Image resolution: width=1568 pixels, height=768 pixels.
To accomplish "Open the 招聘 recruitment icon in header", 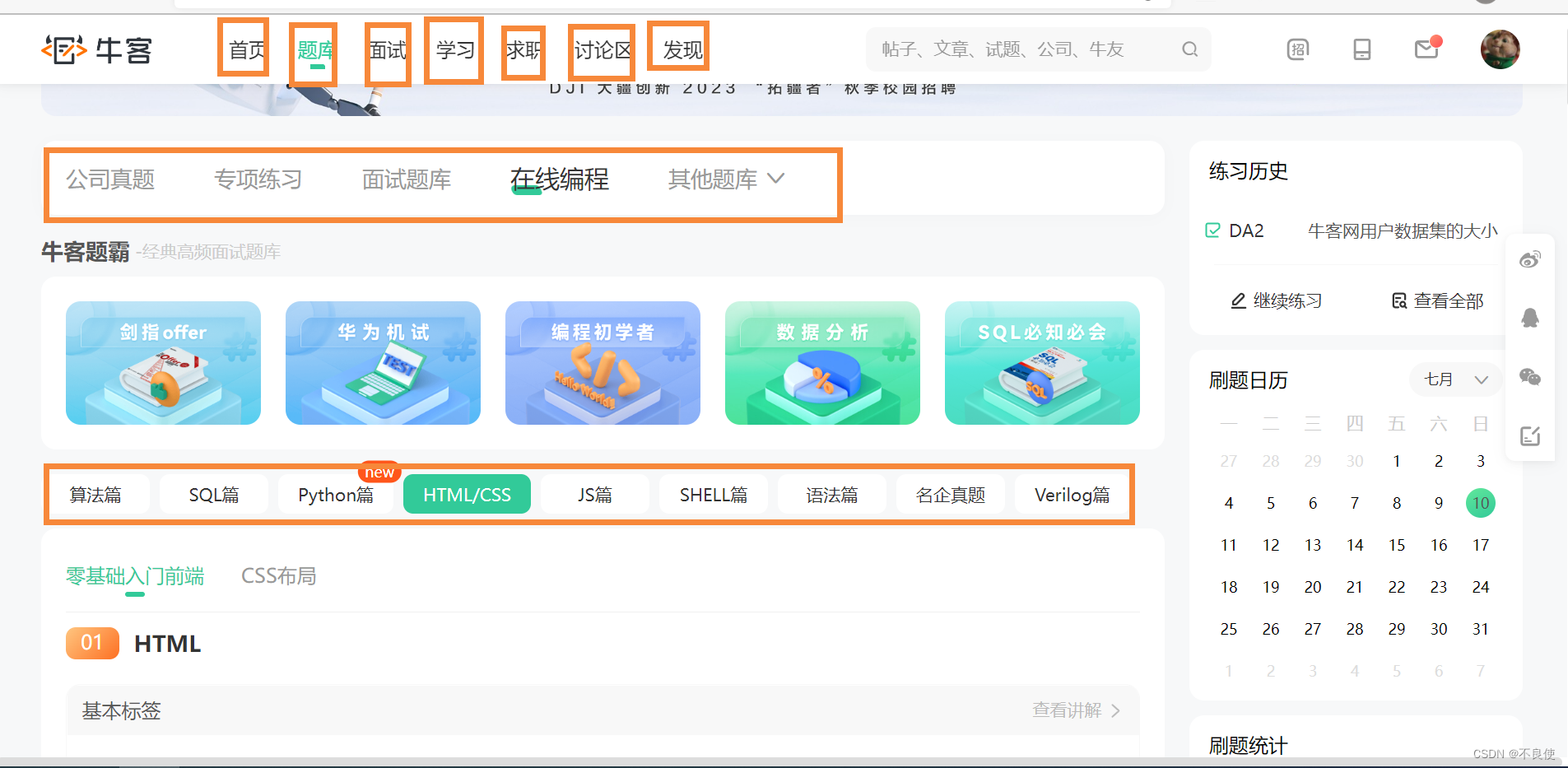I will [x=1298, y=49].
